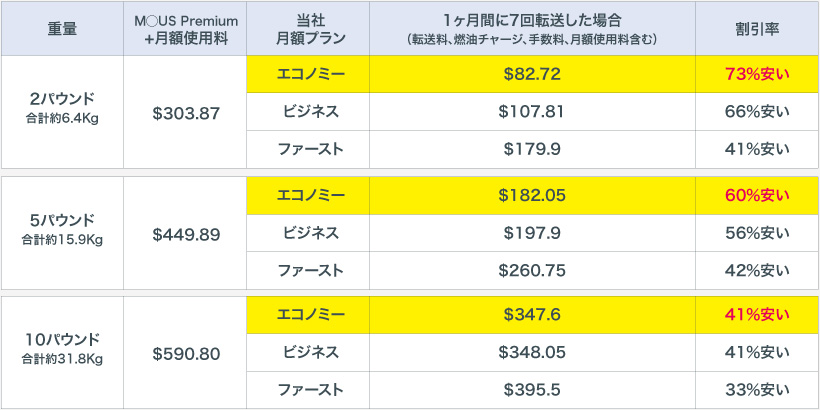This screenshot has width=820, height=410.
Task: Click the 33%安い discount cell
Action: (757, 389)
